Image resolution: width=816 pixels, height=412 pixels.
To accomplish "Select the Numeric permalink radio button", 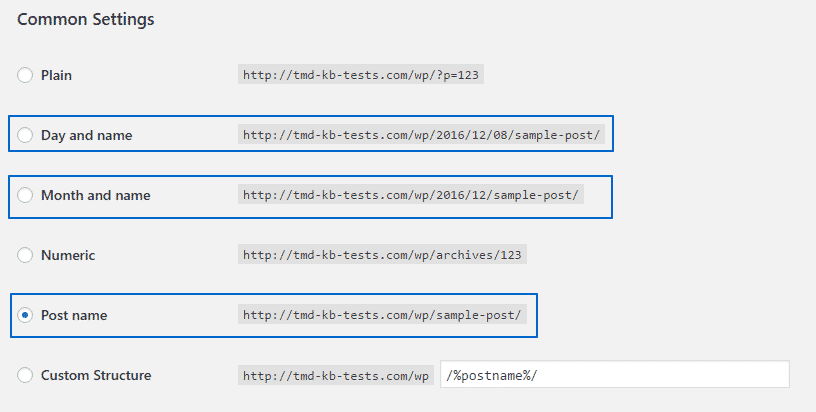I will pos(25,255).
